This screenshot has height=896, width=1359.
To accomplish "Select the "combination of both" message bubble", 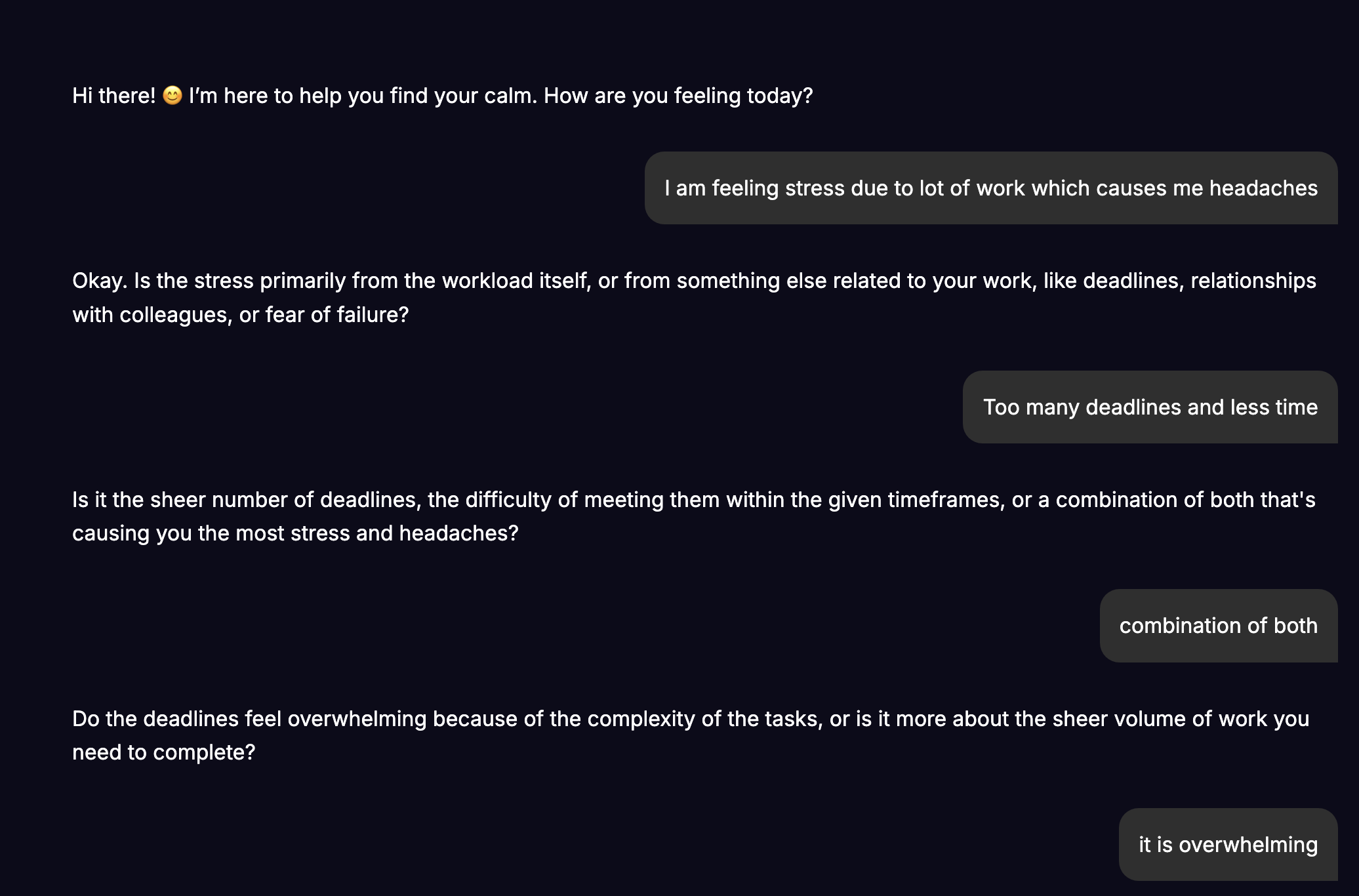I will tap(1218, 626).
